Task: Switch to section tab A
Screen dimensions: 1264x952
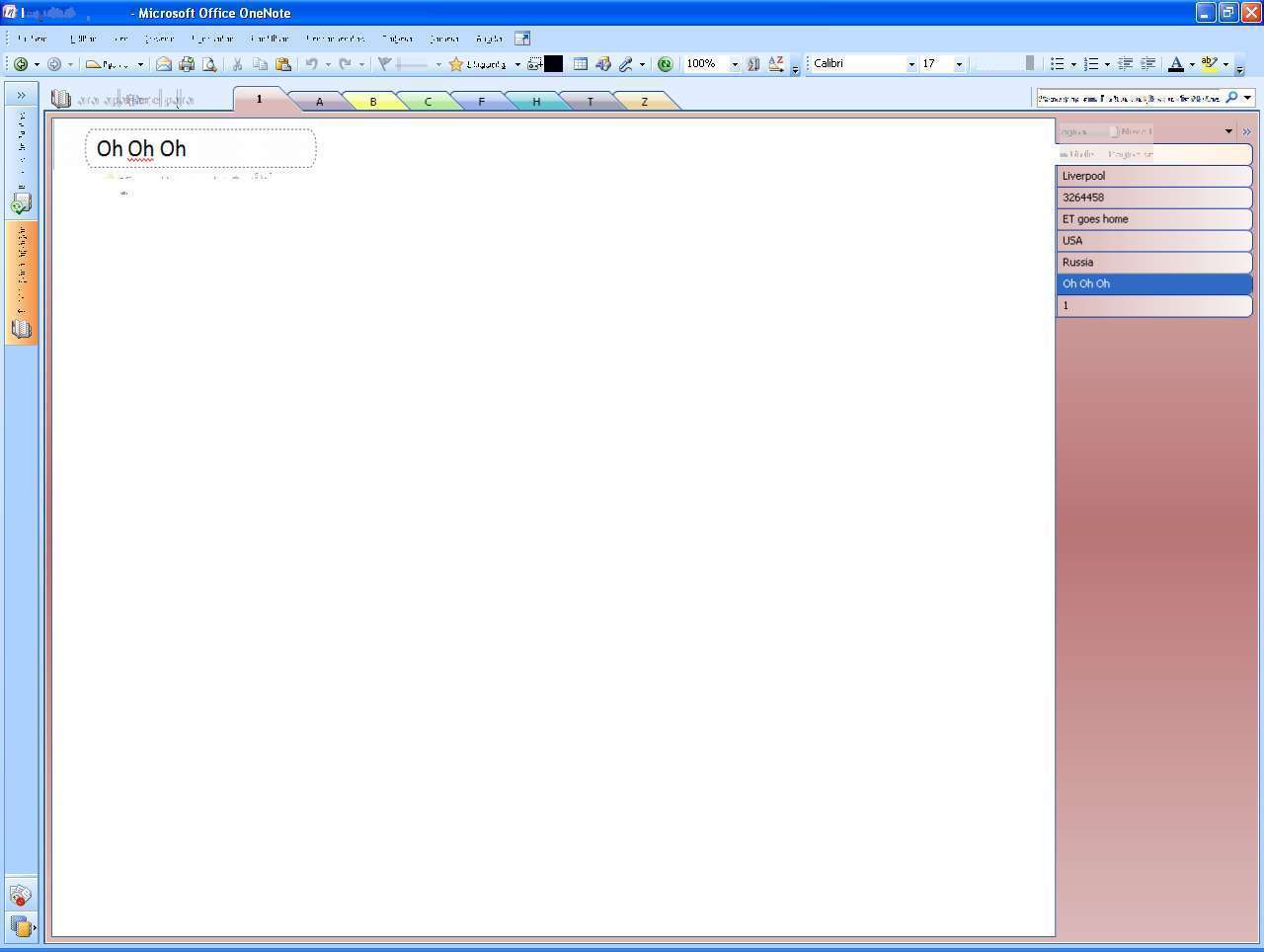Action: pos(319,101)
